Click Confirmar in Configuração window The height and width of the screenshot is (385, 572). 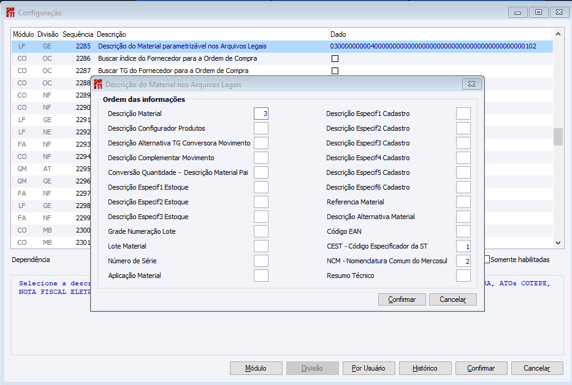[481, 368]
